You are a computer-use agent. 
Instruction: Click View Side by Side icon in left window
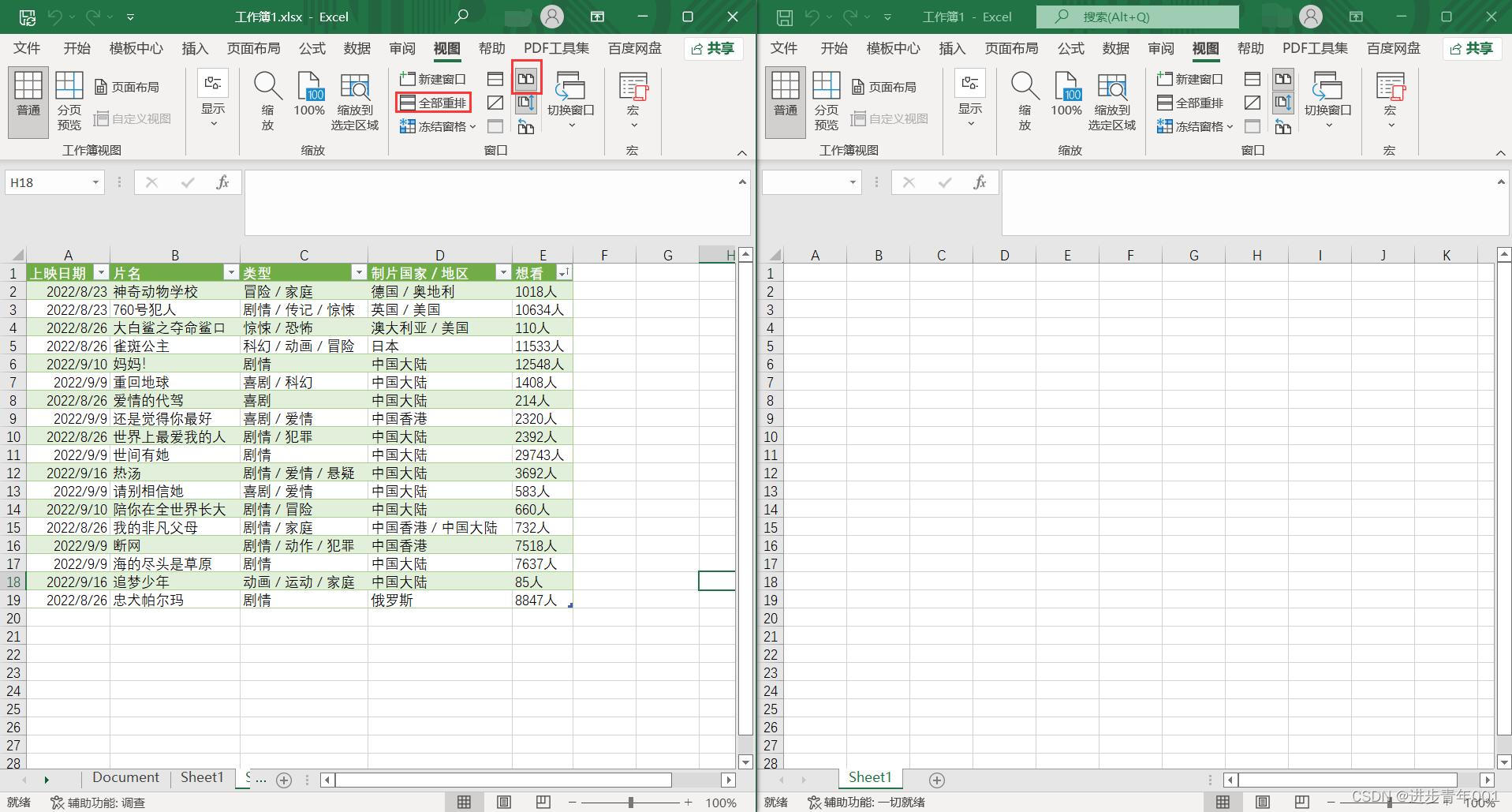click(526, 79)
